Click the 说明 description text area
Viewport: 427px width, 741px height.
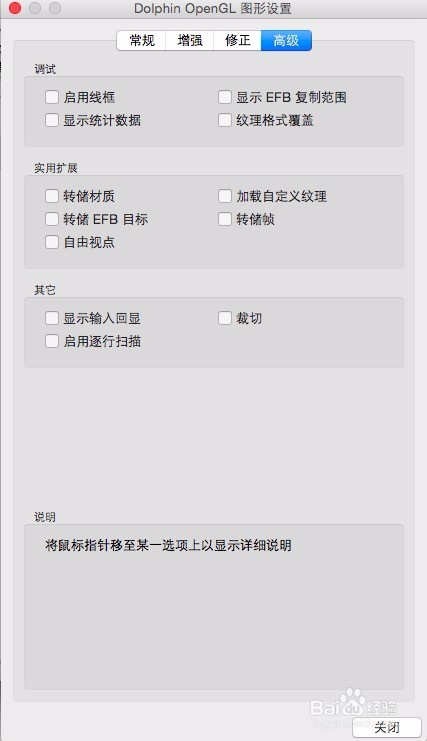tap(214, 607)
